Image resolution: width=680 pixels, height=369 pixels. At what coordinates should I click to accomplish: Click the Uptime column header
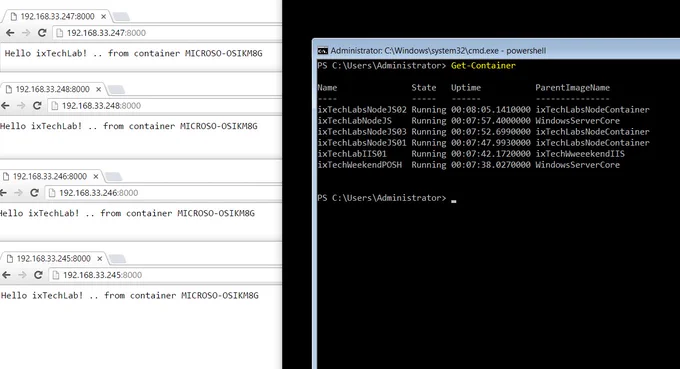coord(466,88)
